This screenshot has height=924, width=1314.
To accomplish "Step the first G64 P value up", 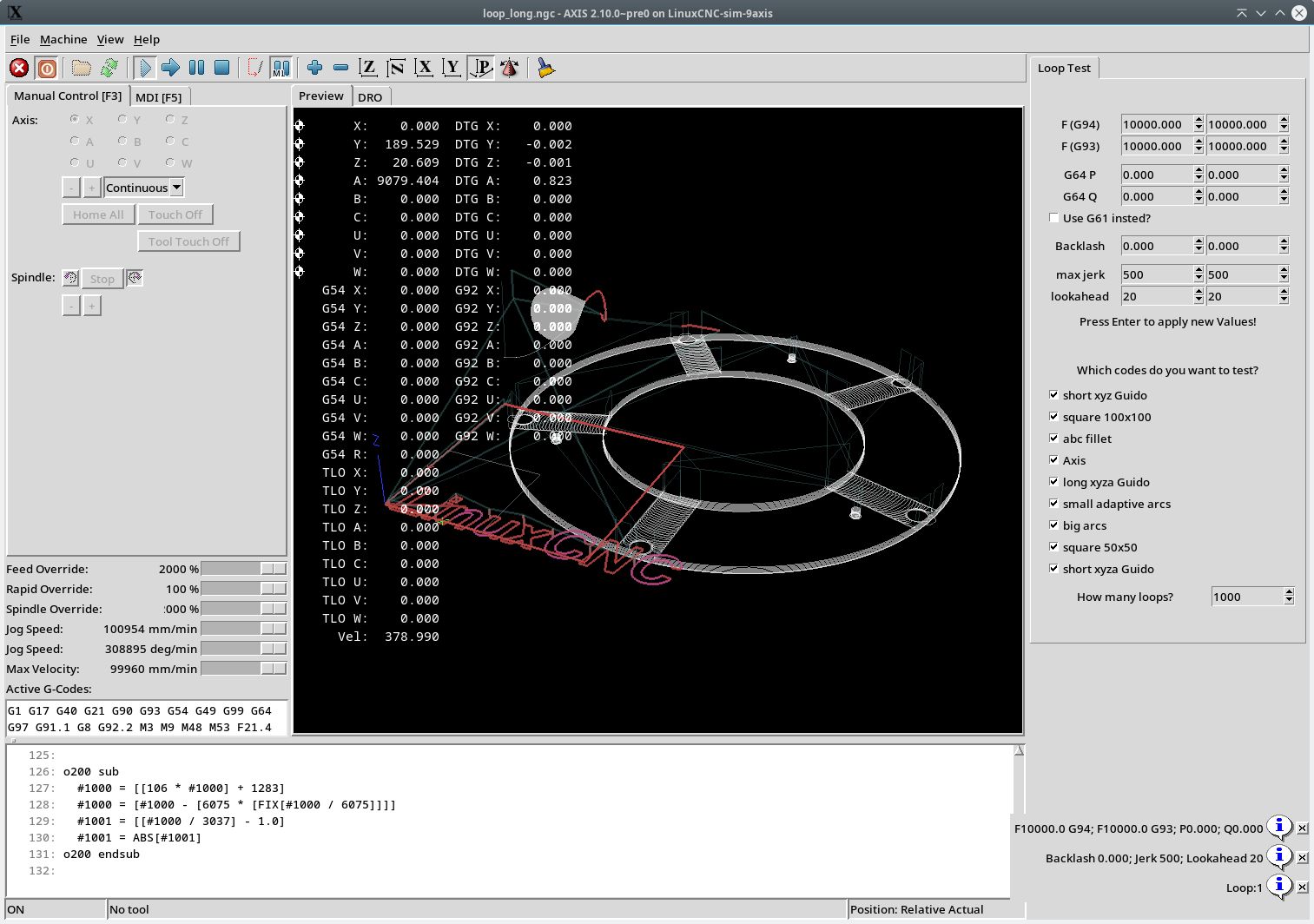I will tap(1198, 170).
